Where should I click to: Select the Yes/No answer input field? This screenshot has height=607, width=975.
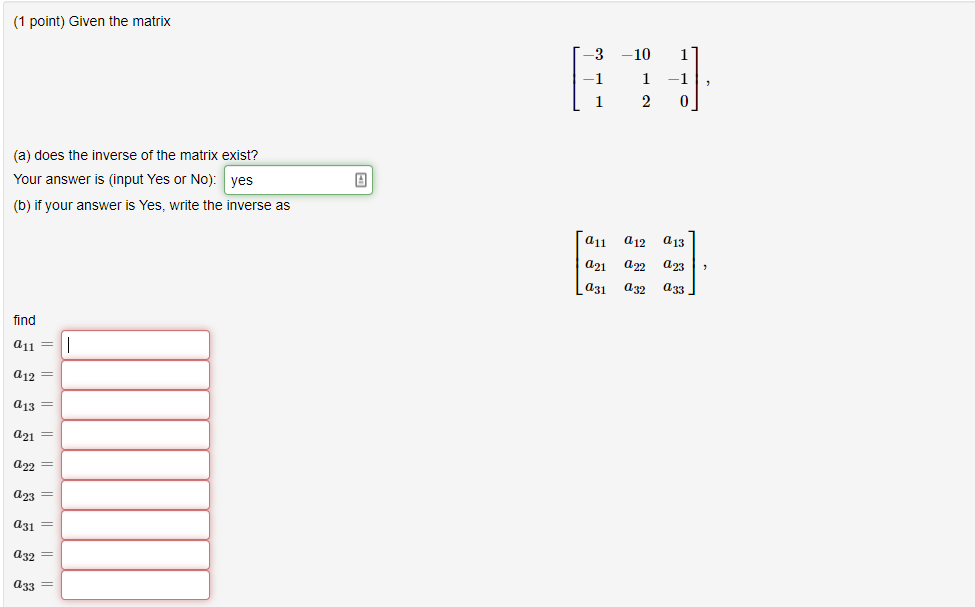click(x=290, y=180)
